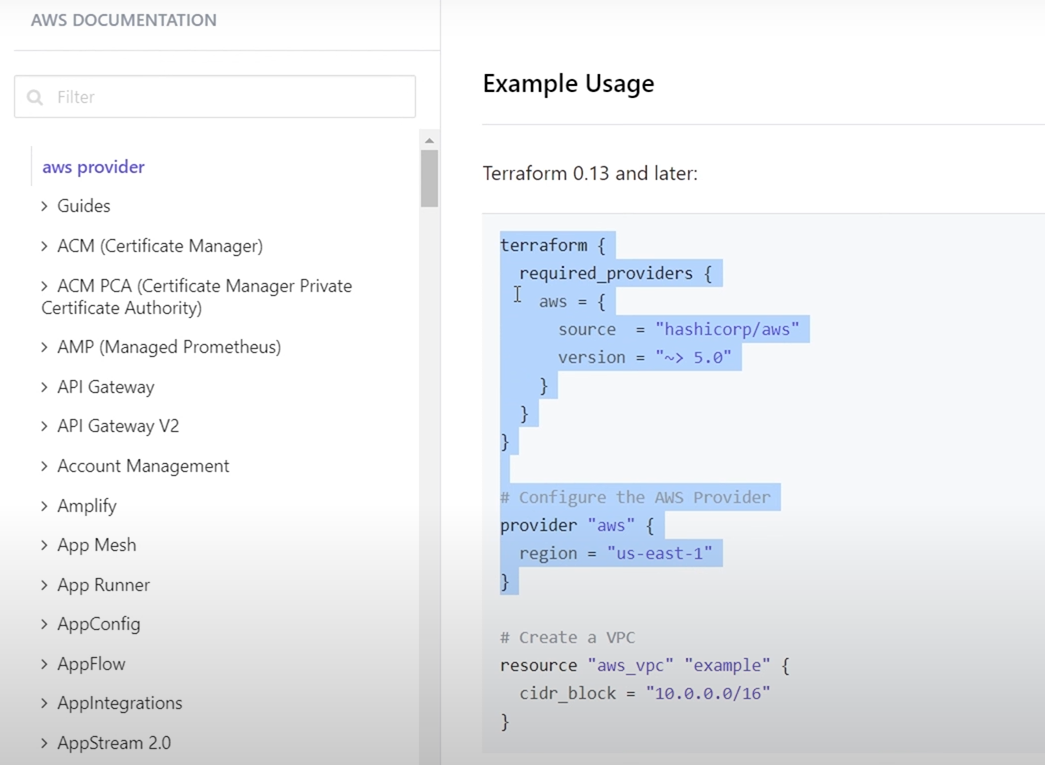The height and width of the screenshot is (765, 1045).
Task: Expand the Amplify chevron
Action: click(x=45, y=506)
